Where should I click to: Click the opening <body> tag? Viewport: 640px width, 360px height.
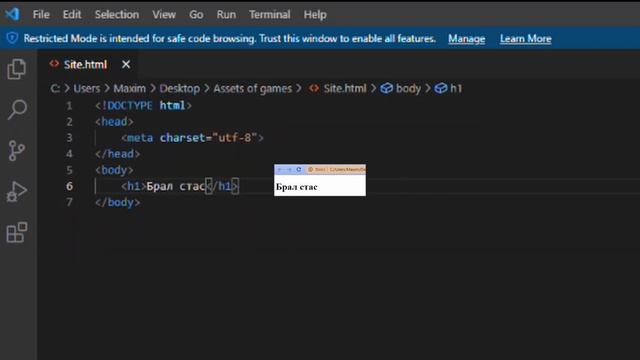[x=114, y=170]
